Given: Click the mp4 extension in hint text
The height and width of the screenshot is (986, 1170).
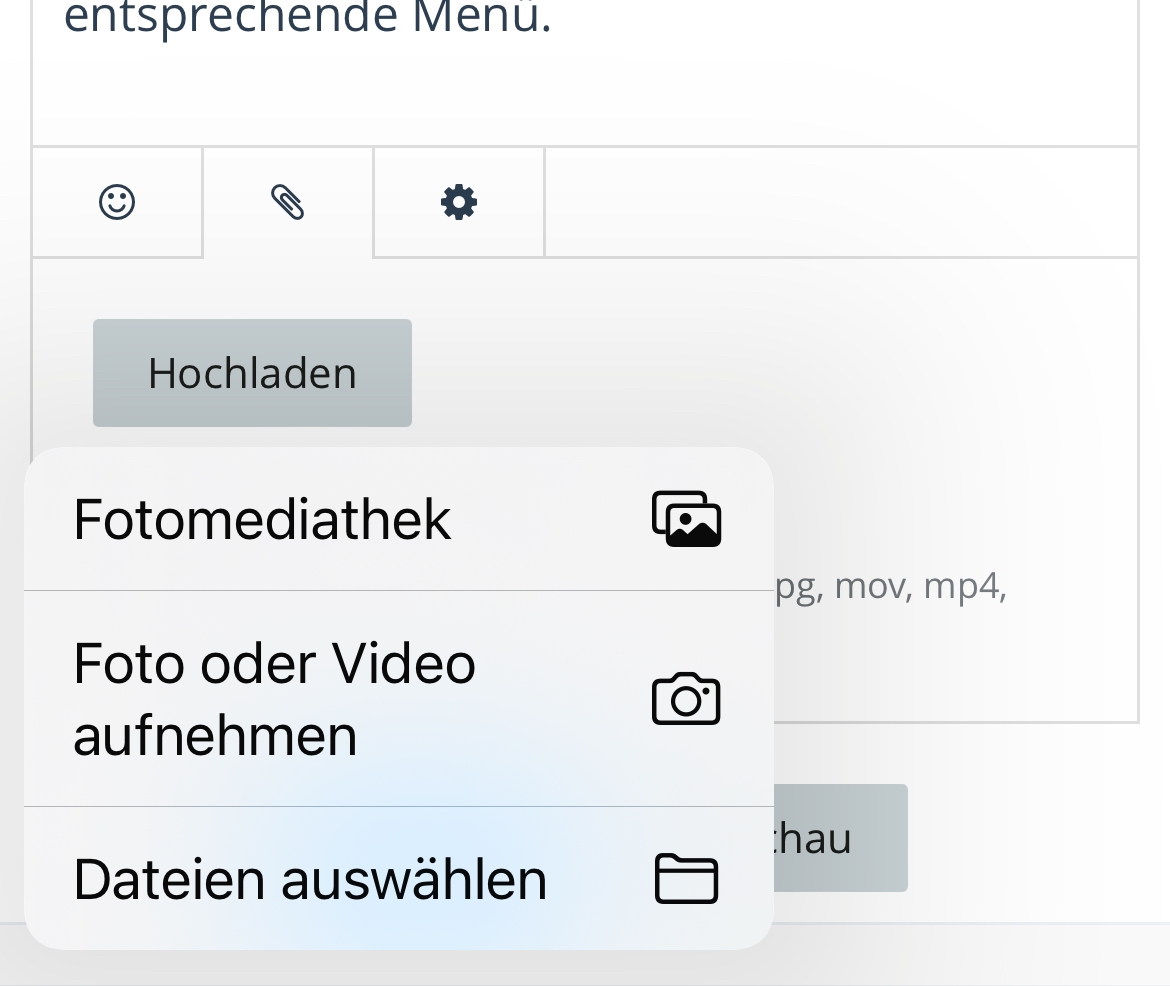Looking at the screenshot, I should point(962,586).
